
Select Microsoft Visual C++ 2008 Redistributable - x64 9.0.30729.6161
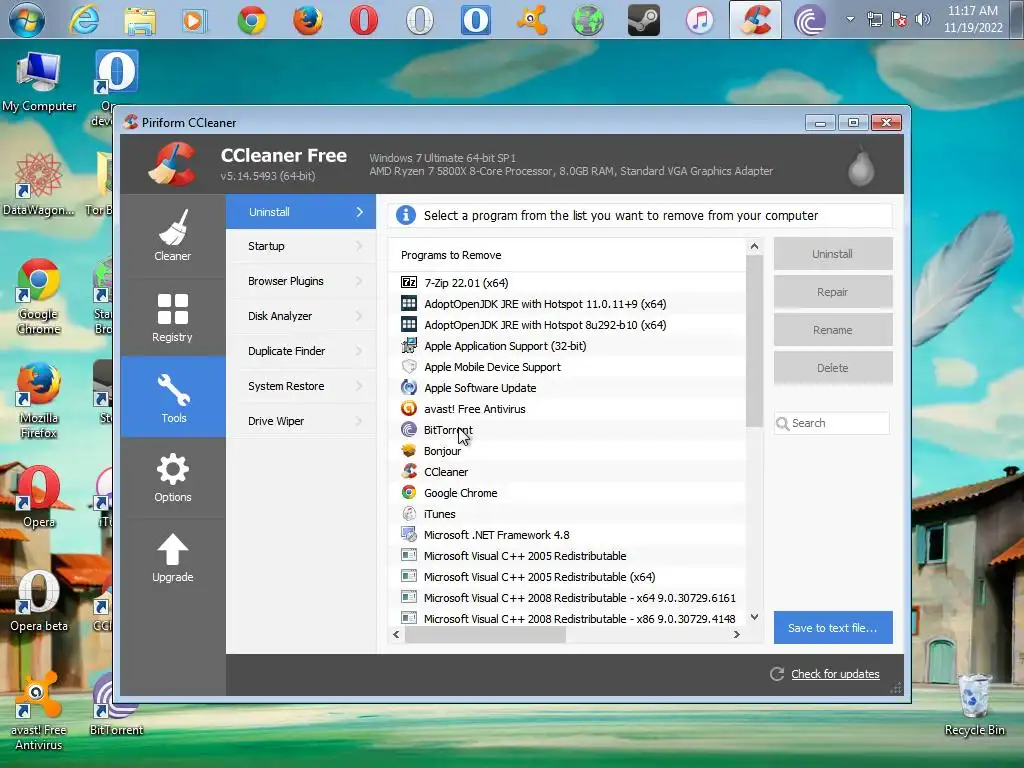tap(567, 598)
